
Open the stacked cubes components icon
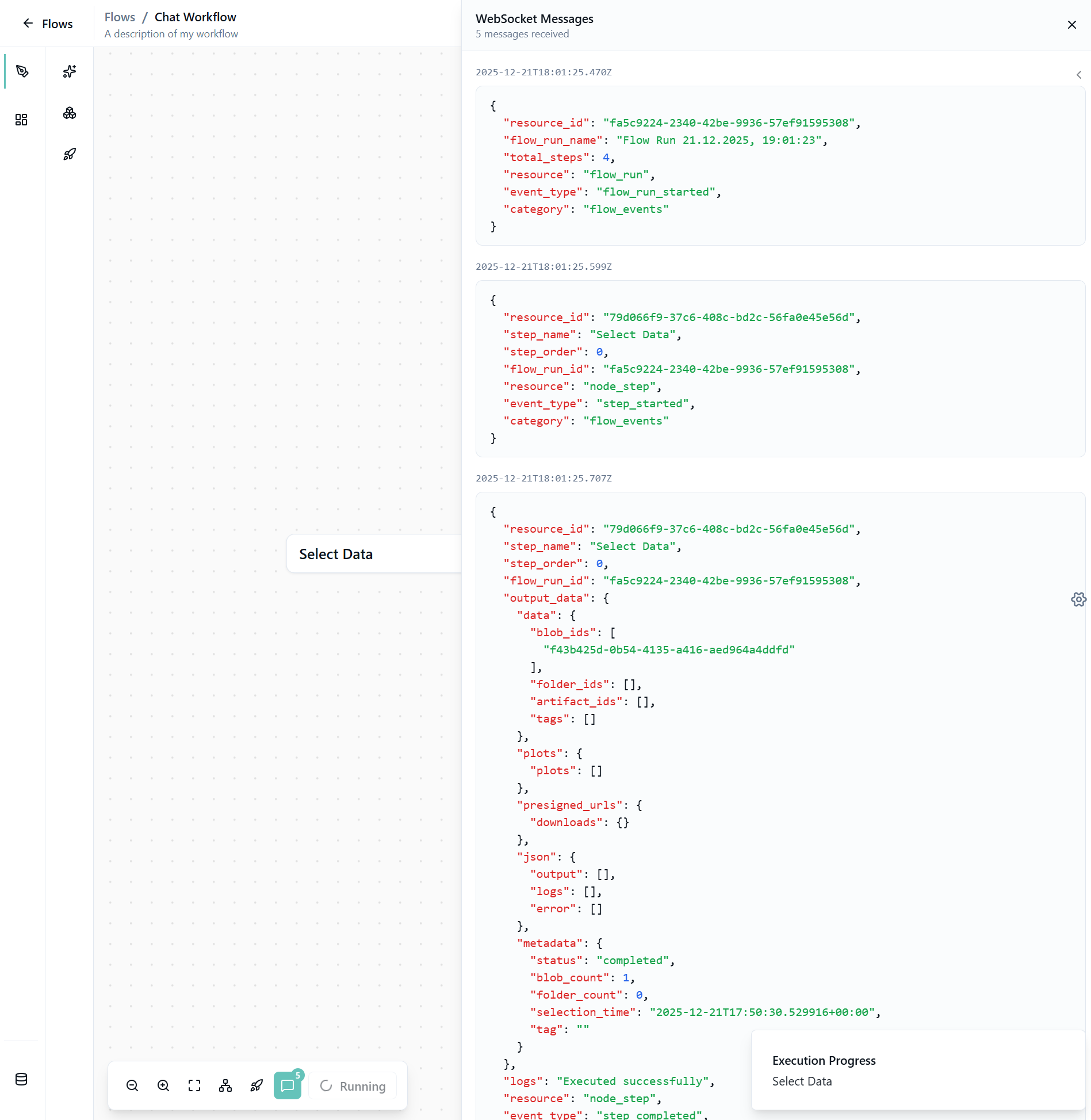coord(70,113)
